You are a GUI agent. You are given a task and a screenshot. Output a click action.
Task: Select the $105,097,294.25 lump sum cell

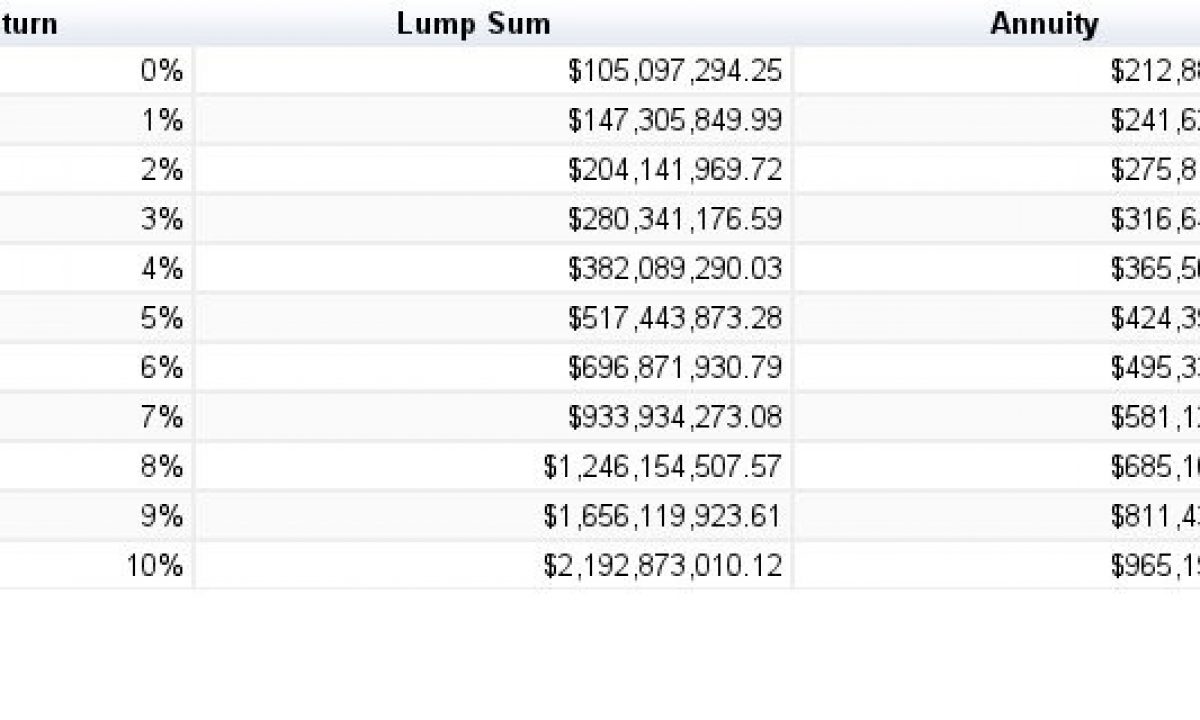click(675, 71)
